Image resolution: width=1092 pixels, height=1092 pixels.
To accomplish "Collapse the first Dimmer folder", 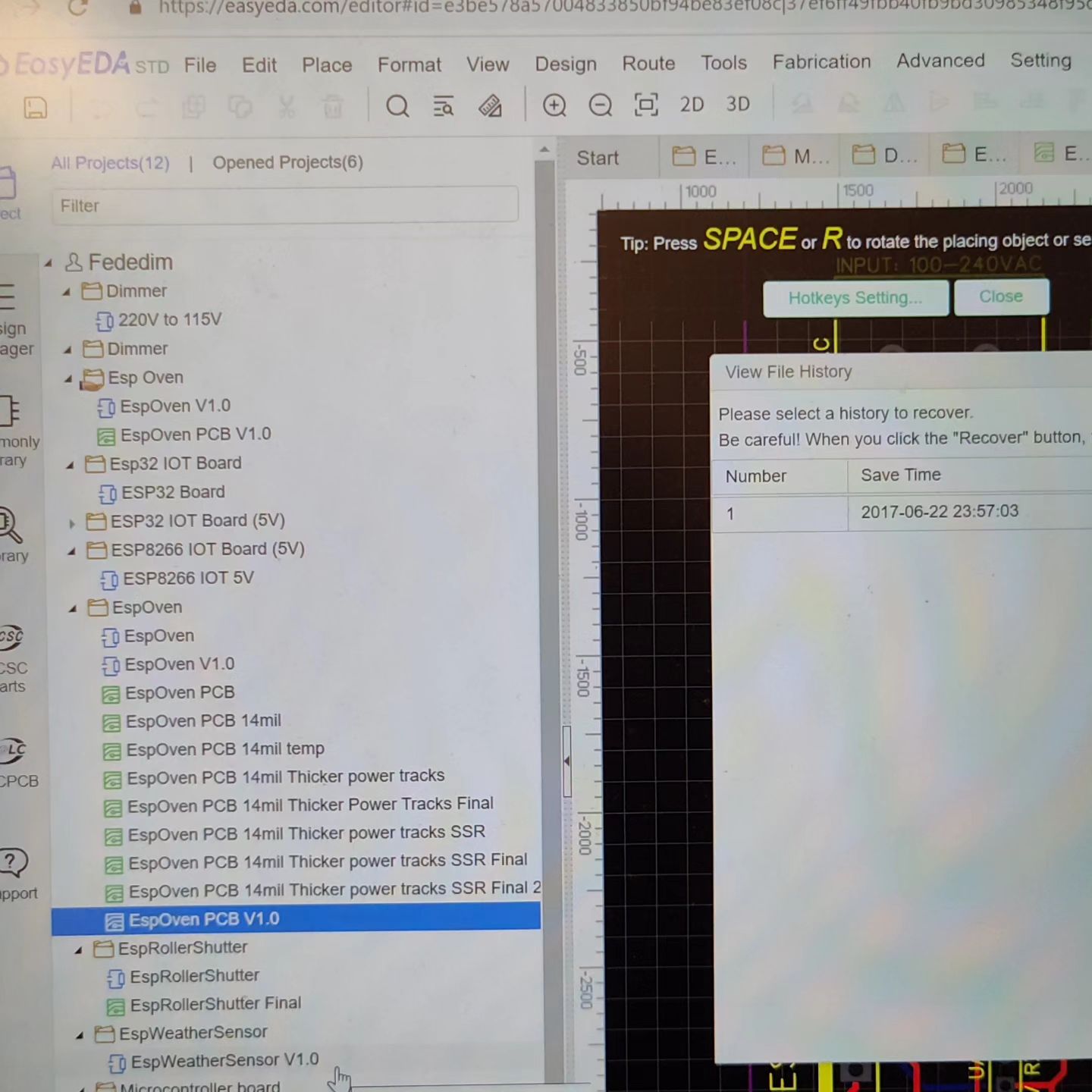I will tap(67, 292).
